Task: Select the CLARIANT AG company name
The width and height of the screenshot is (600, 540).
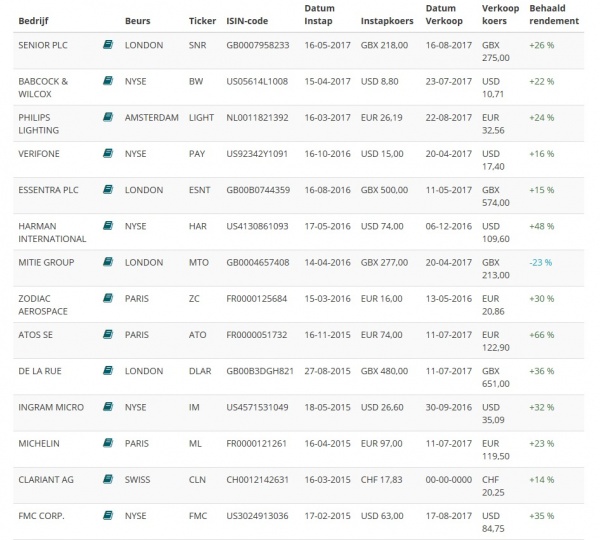Action: (x=46, y=480)
